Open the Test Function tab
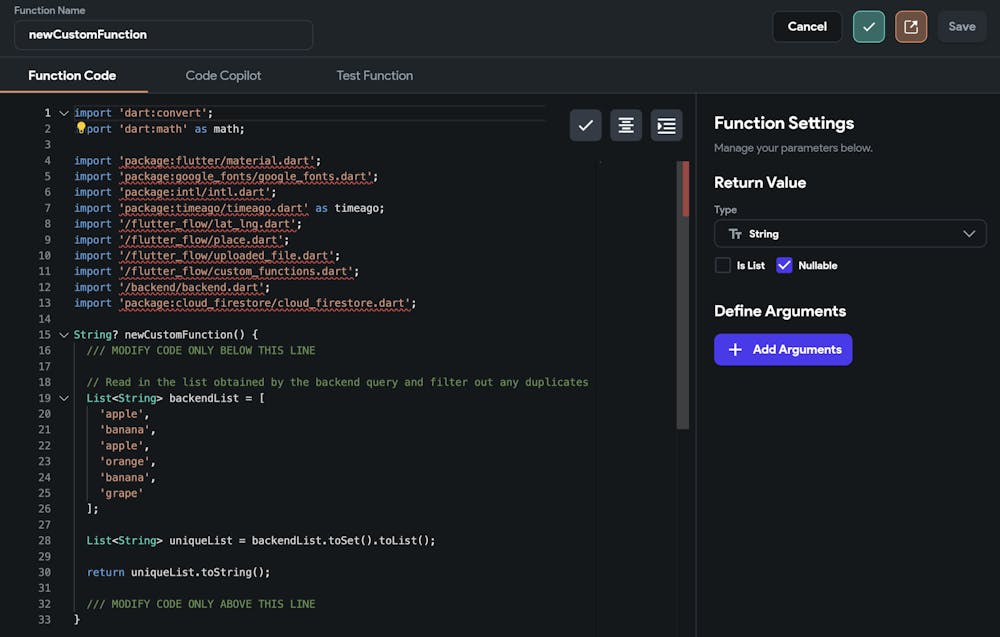The image size is (1000, 637). click(x=374, y=76)
